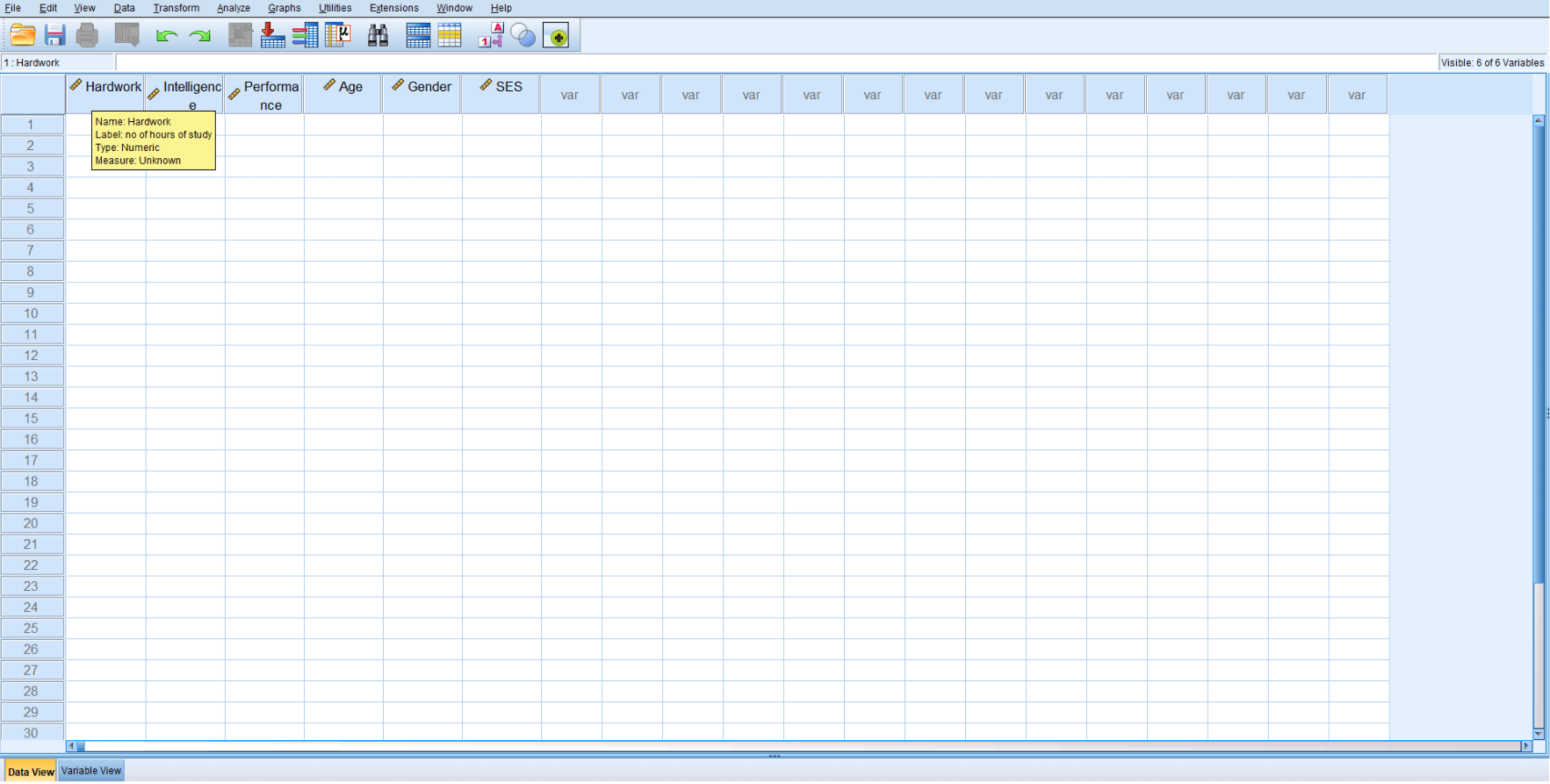
Task: Open the Variables info icon
Action: coord(305,35)
